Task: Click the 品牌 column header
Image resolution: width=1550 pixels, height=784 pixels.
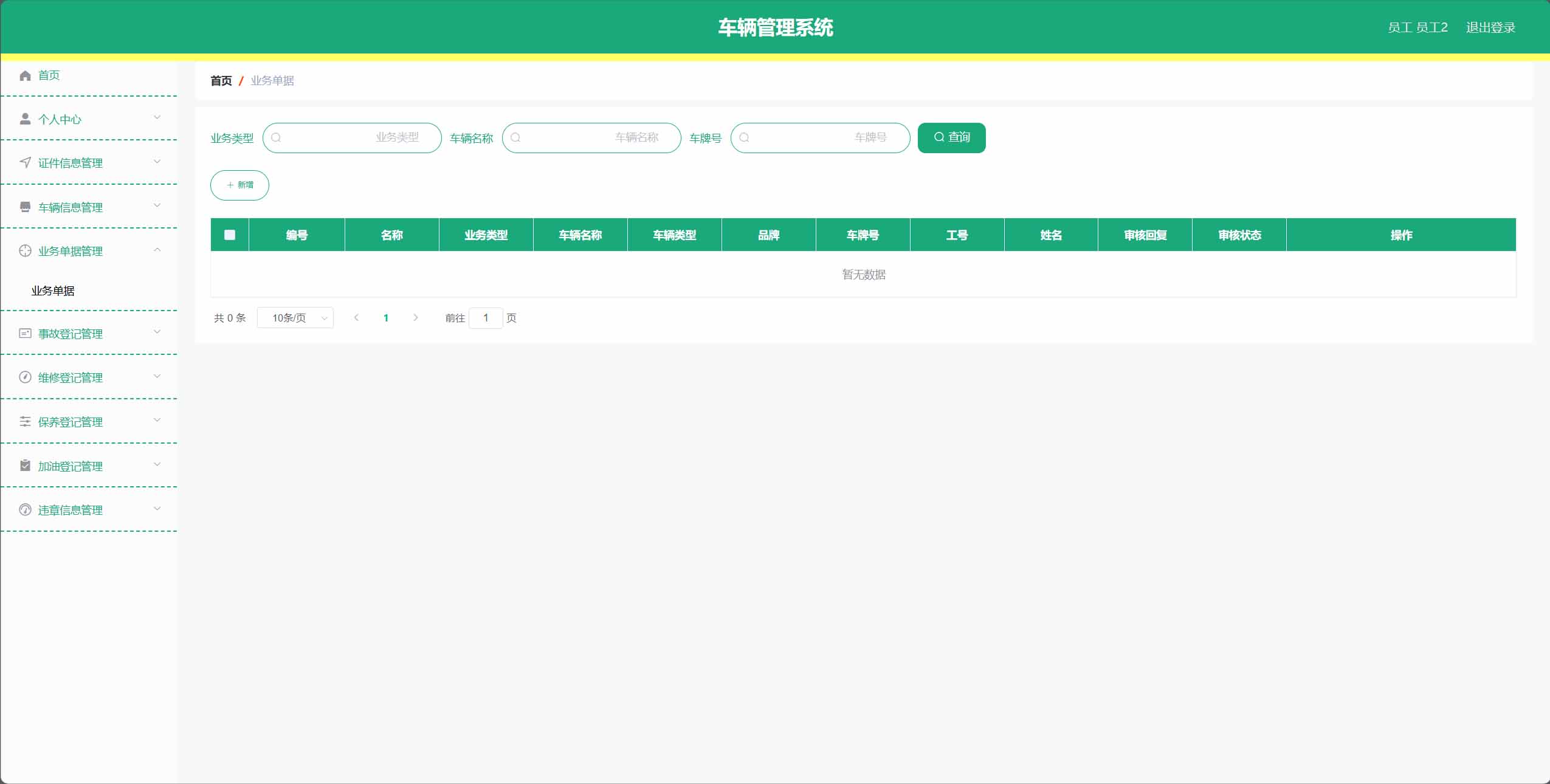Action: click(x=768, y=235)
